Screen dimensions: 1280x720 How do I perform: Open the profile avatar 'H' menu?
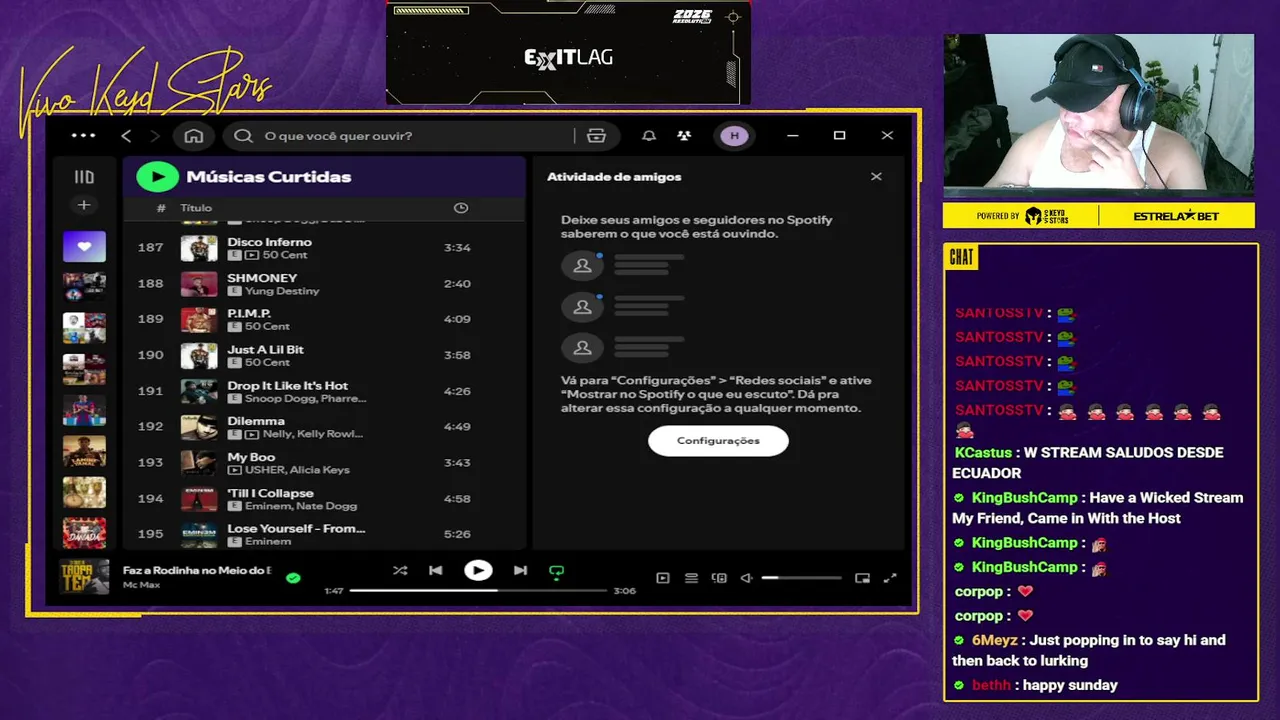pyautogui.click(x=734, y=136)
